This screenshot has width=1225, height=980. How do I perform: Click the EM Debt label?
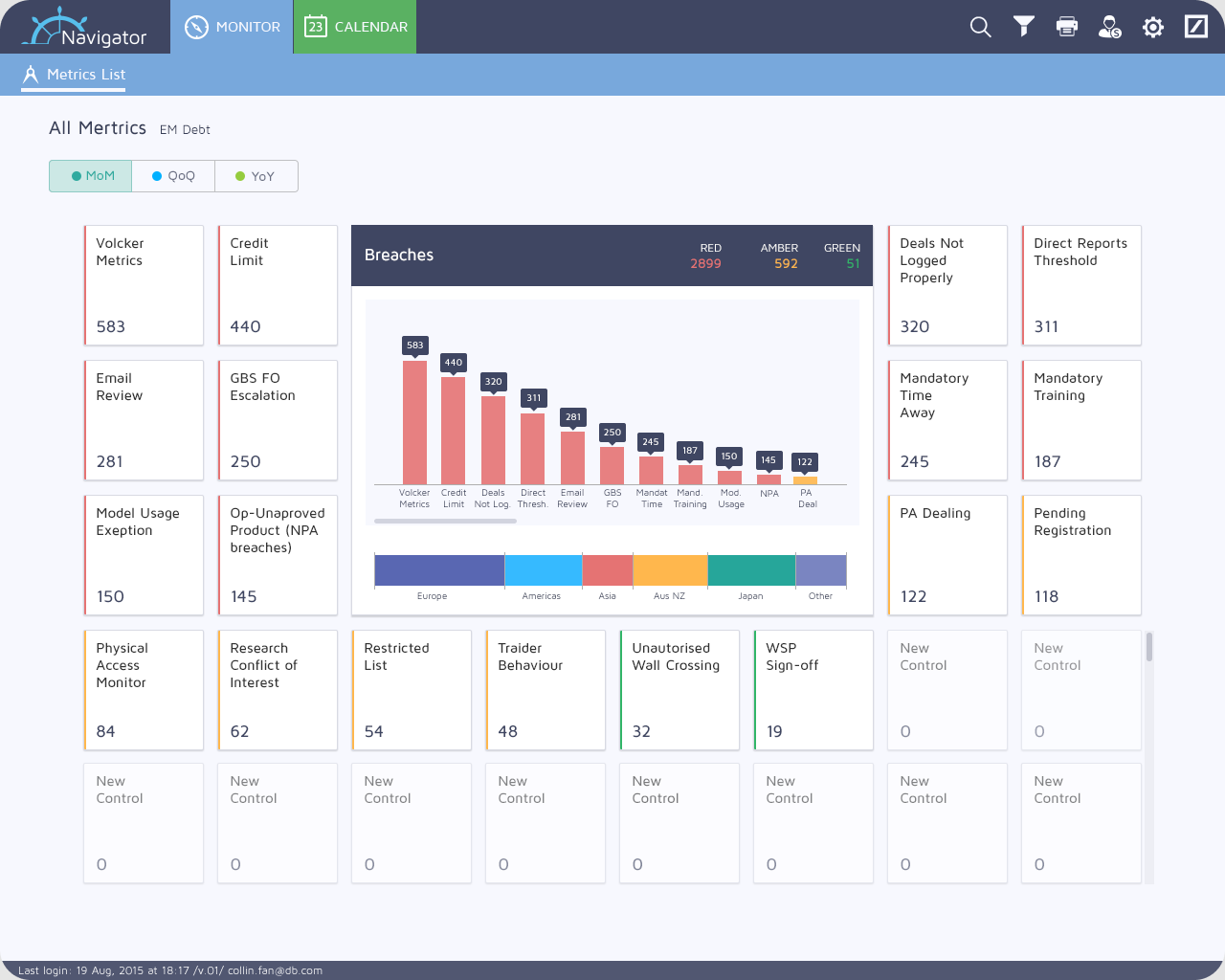(185, 129)
